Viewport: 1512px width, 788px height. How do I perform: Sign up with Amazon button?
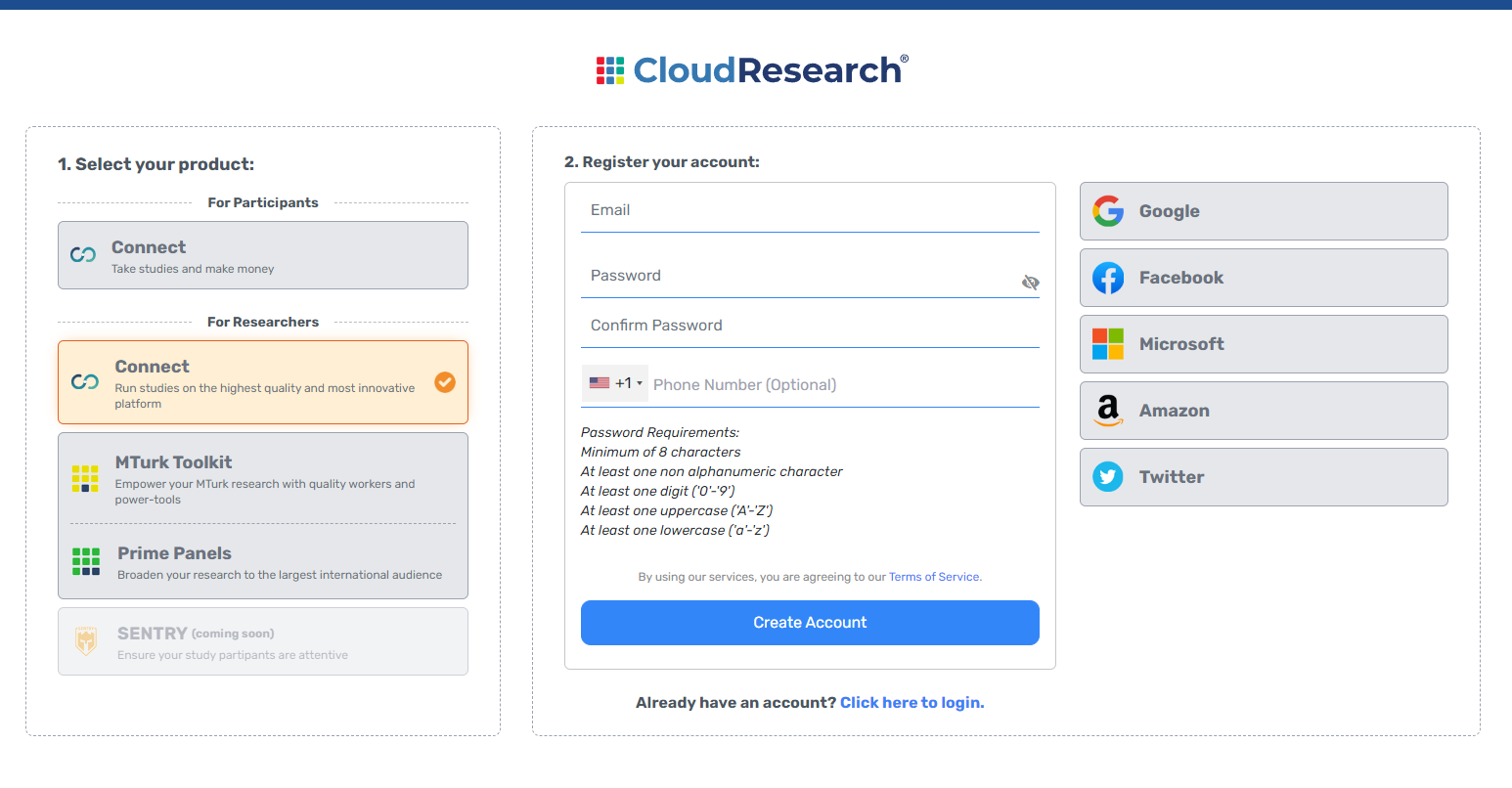pos(1264,411)
